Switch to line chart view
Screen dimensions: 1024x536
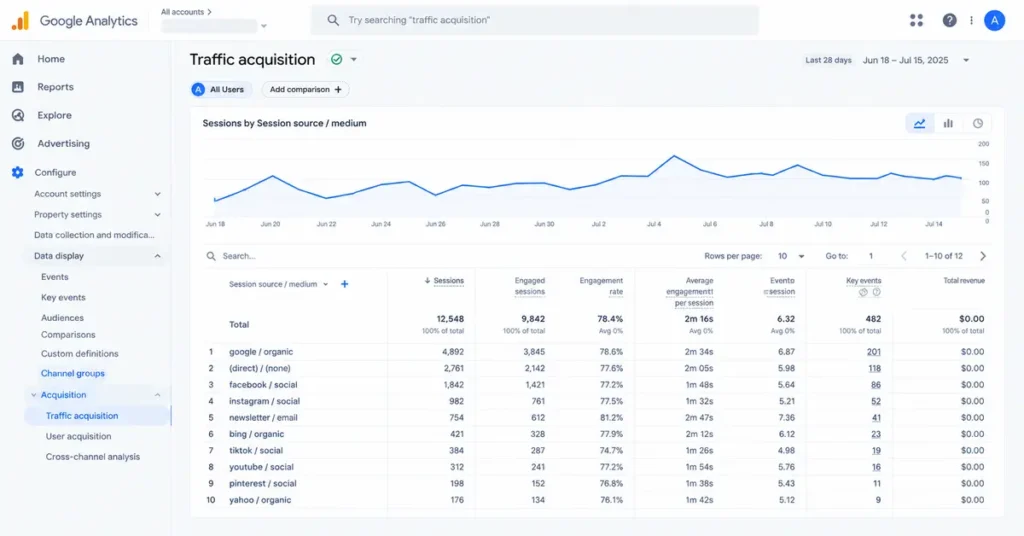pos(920,123)
